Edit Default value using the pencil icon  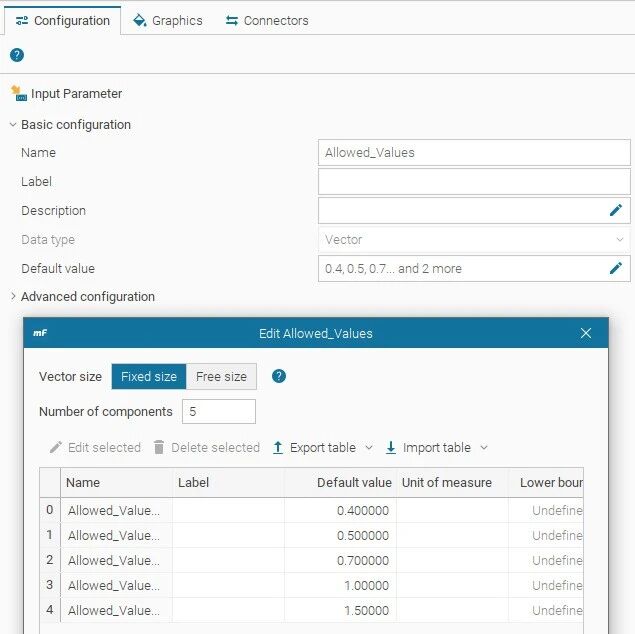tap(616, 268)
